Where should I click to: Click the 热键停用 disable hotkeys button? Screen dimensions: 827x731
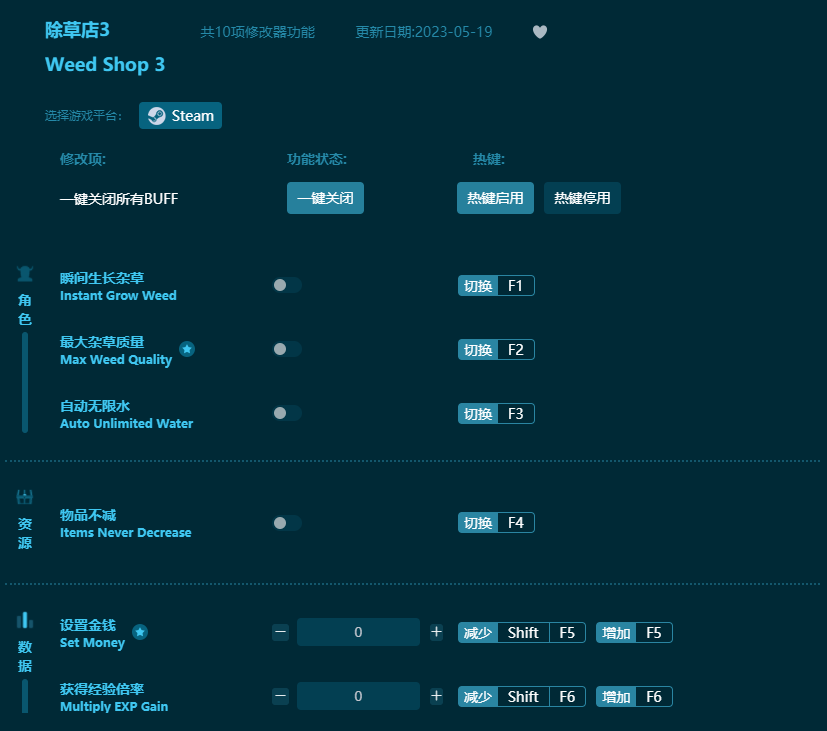coord(582,198)
